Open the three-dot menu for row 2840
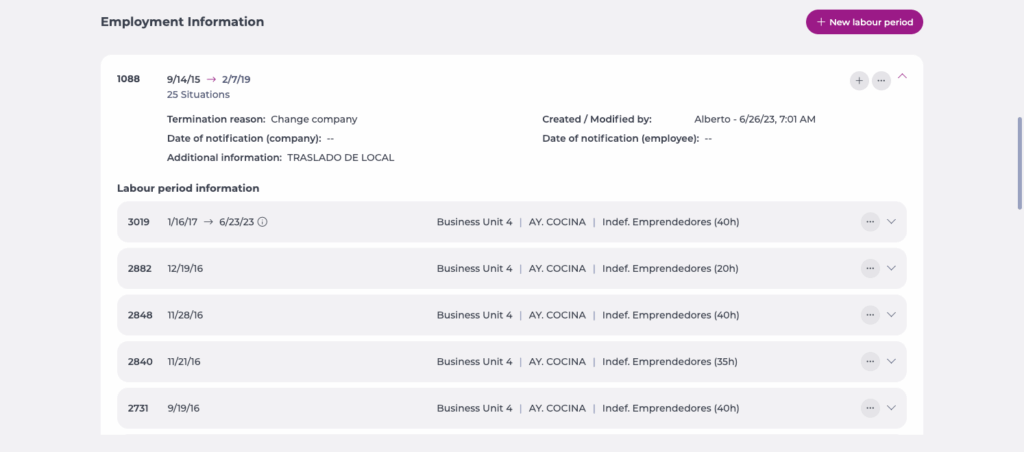Viewport: 1024px width, 452px height. coord(870,361)
